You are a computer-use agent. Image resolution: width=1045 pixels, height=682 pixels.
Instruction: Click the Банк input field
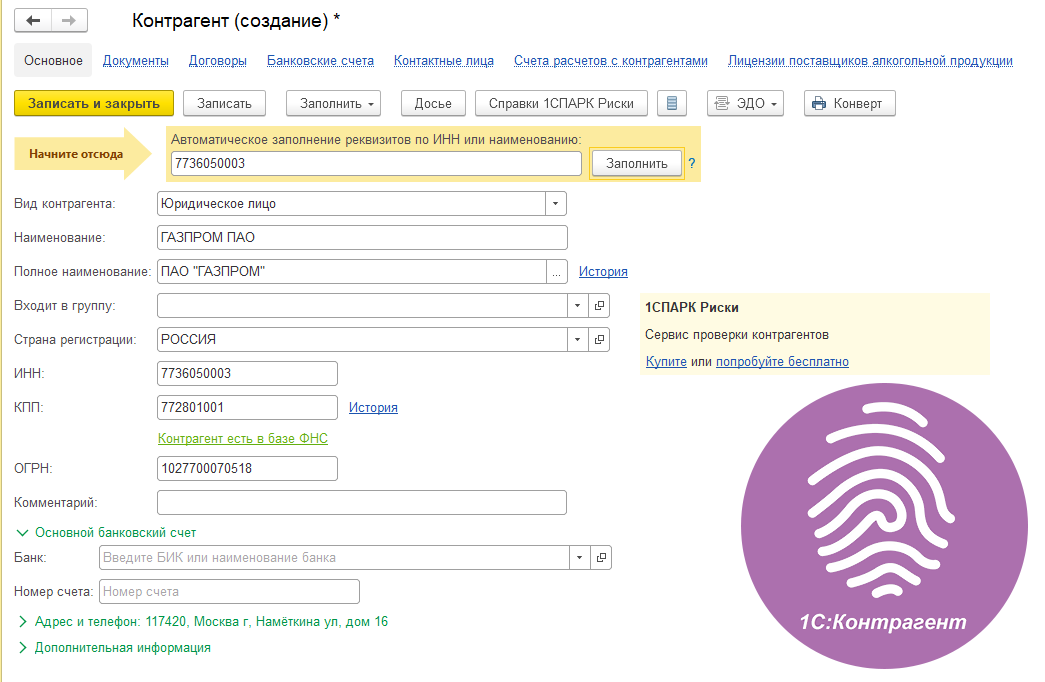click(335, 557)
